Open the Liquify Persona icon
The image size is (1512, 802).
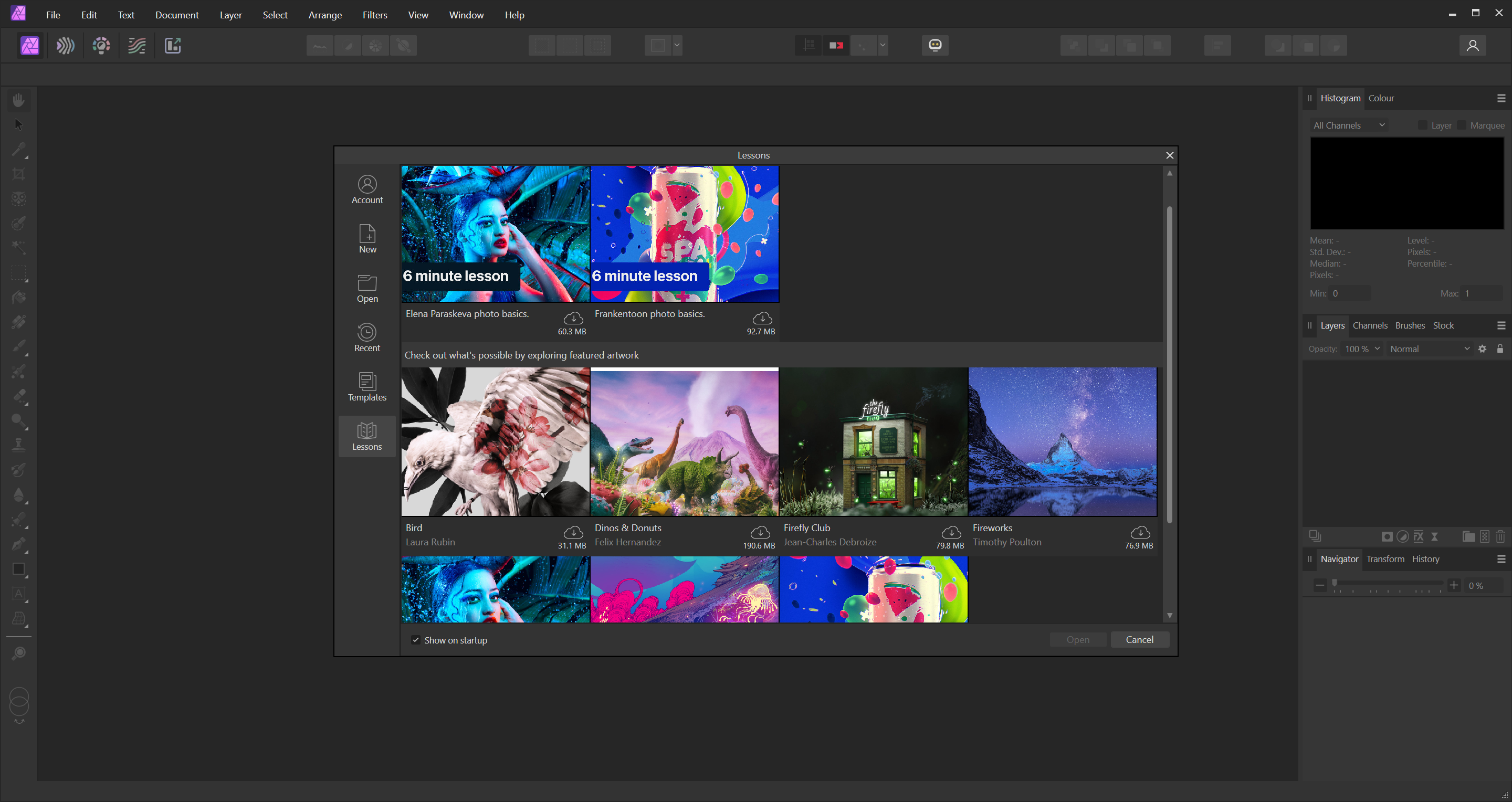coord(65,45)
